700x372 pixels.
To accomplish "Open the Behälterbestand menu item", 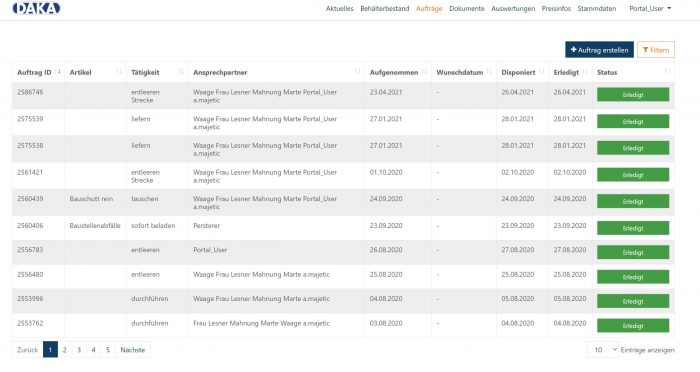I will tap(384, 8).
